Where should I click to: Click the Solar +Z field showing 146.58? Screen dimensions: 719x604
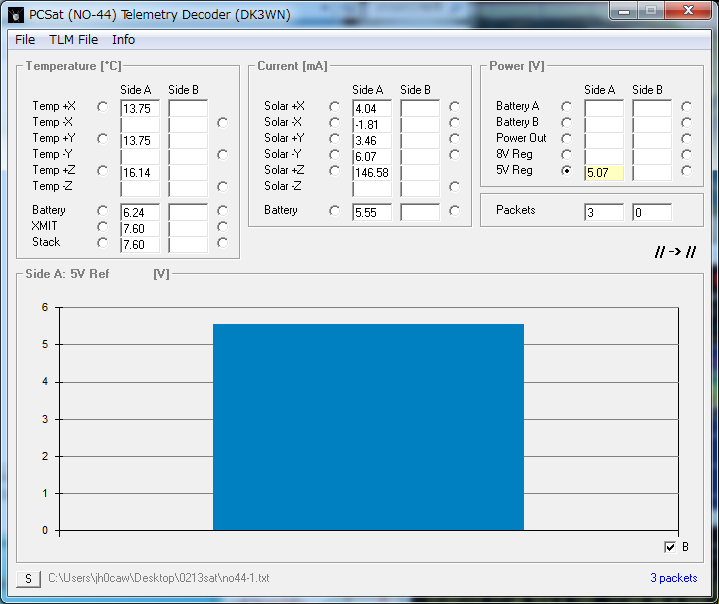coord(372,173)
